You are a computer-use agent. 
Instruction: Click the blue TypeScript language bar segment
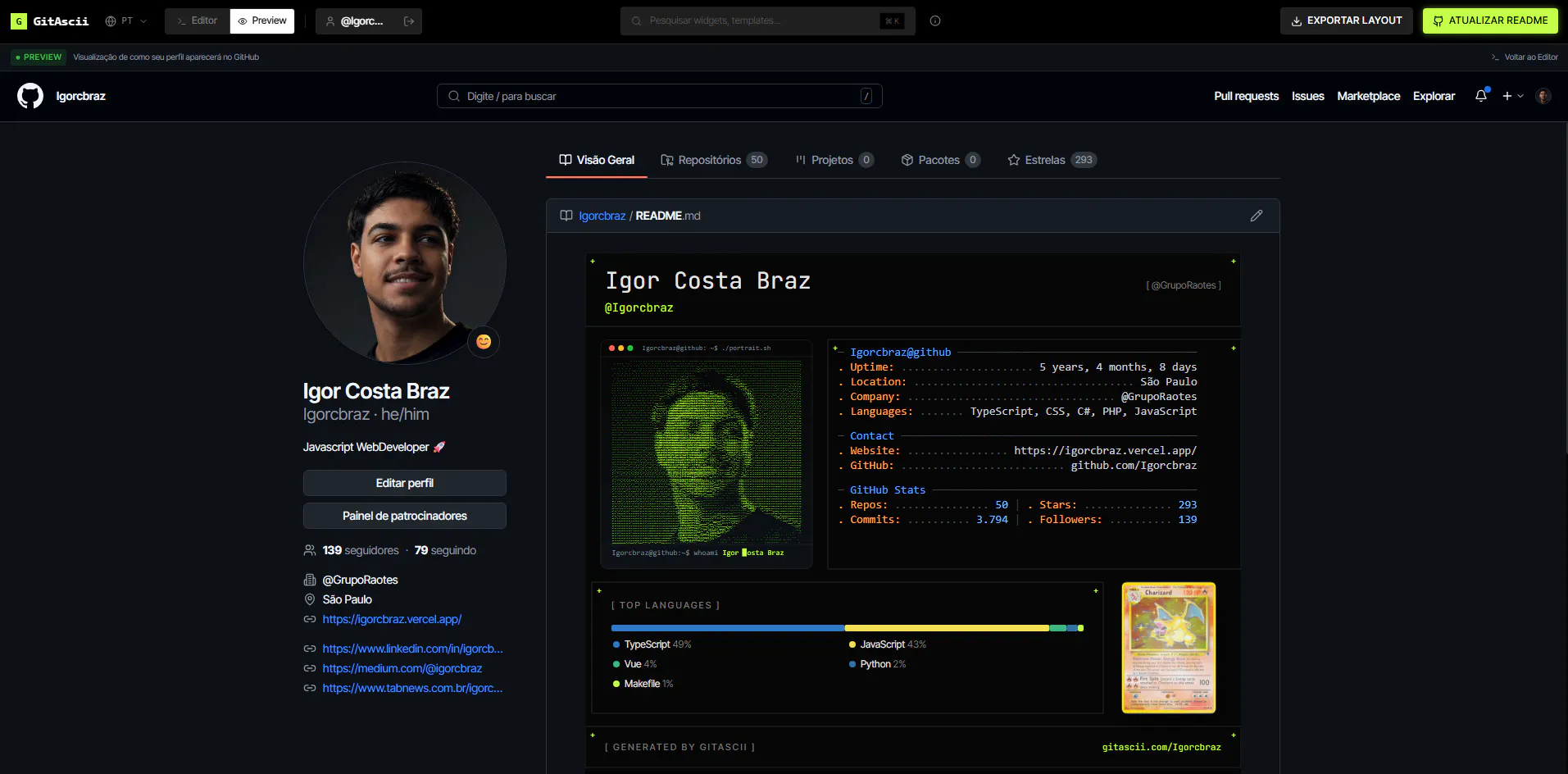point(728,628)
